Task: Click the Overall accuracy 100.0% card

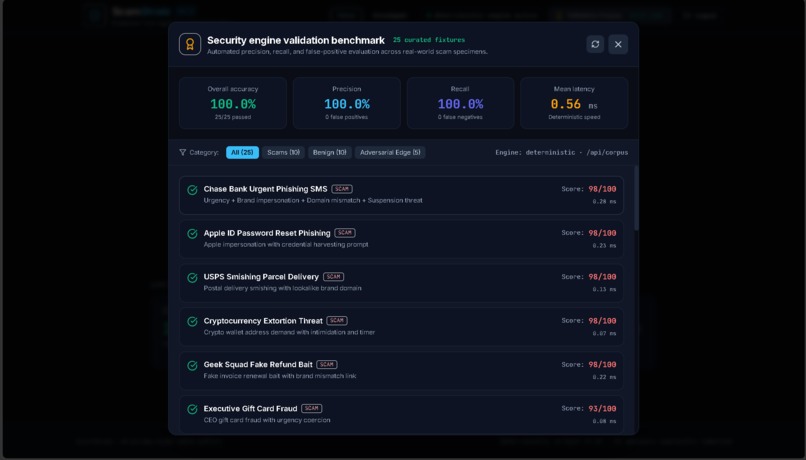Action: click(x=233, y=103)
